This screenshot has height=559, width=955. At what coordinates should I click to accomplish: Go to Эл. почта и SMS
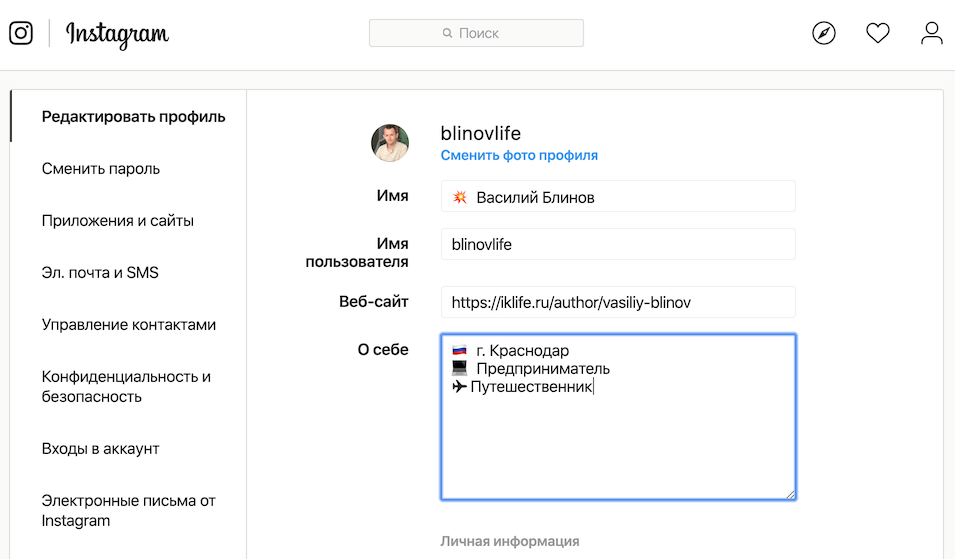(100, 272)
